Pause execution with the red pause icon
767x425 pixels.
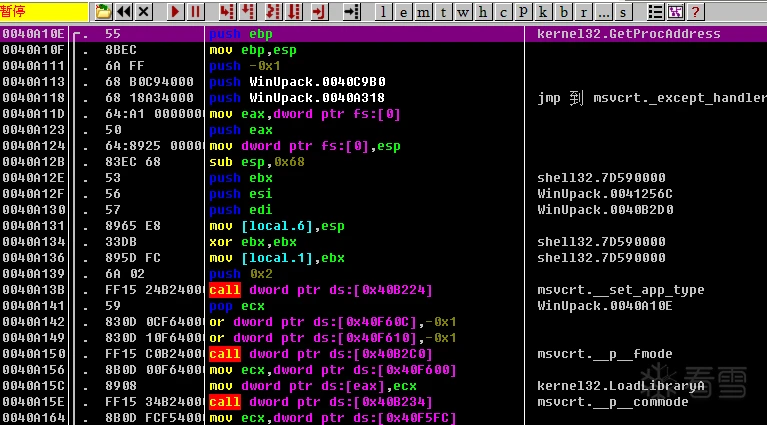195,12
